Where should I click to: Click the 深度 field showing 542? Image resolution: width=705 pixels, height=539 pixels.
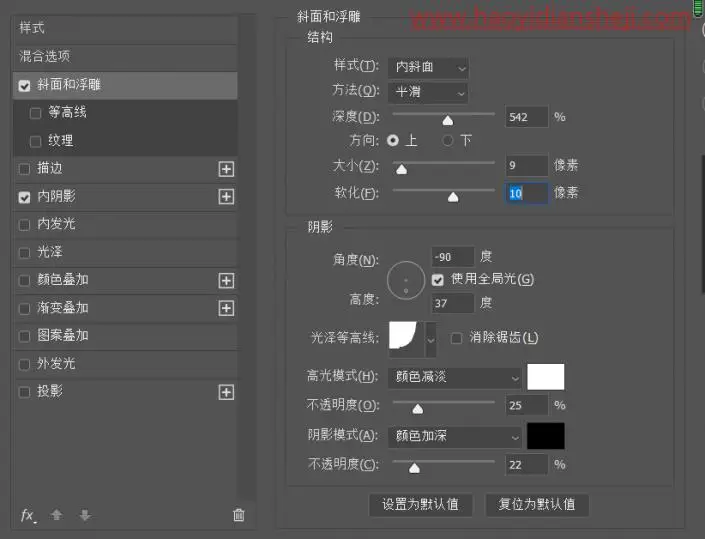pos(527,117)
